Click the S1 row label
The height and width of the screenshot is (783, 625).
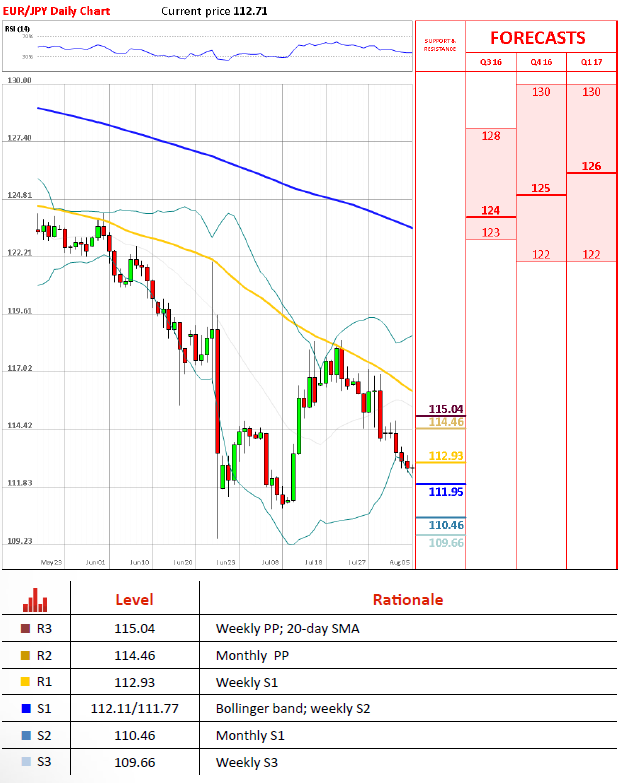(44, 708)
